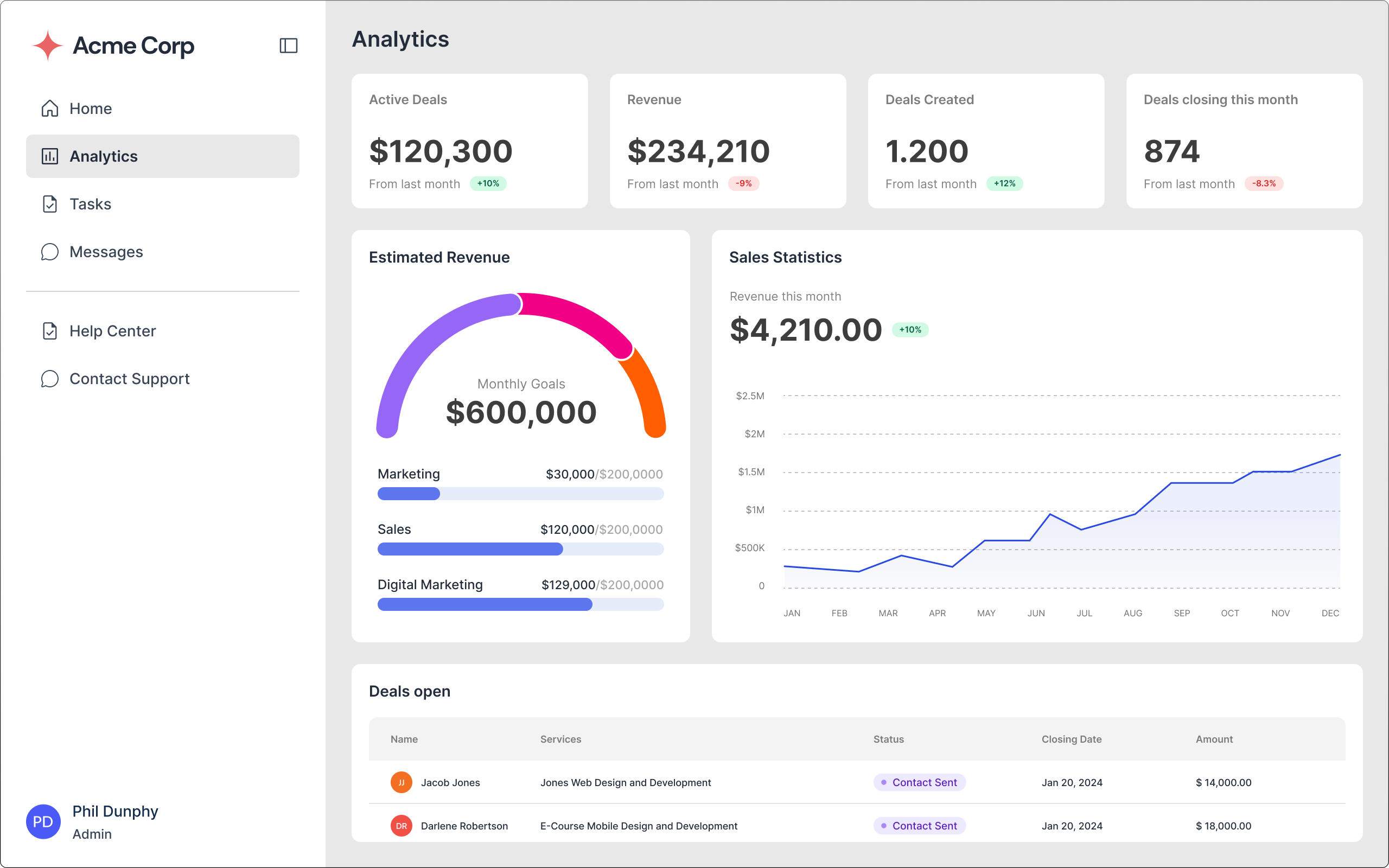
Task: Open the Tasks menu item
Action: coord(90,204)
